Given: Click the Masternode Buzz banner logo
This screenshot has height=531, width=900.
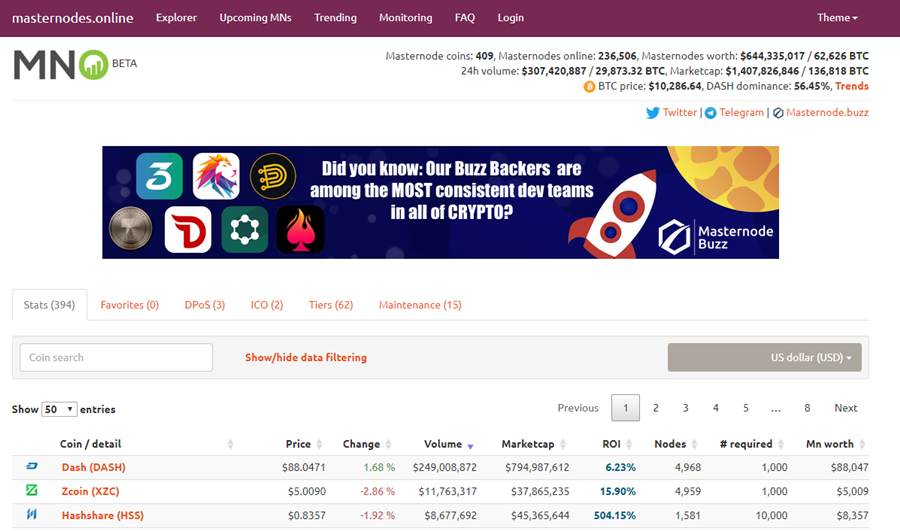Looking at the screenshot, I should pyautogui.click(x=715, y=237).
